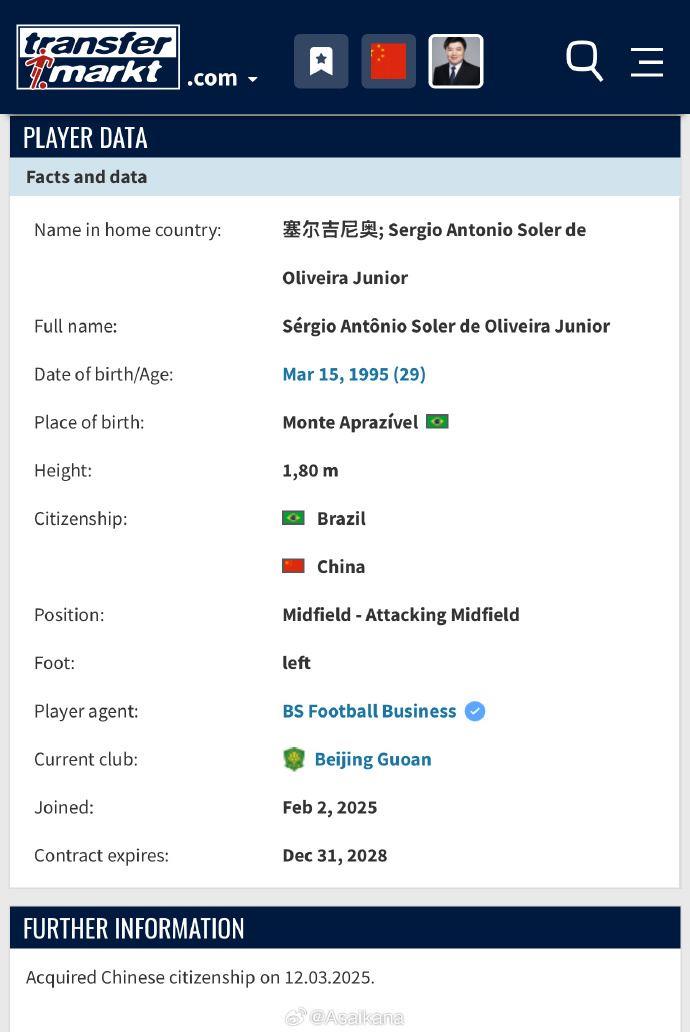Click the Transfermarkt logo
Image resolution: width=690 pixels, height=1032 pixels.
[x=98, y=57]
